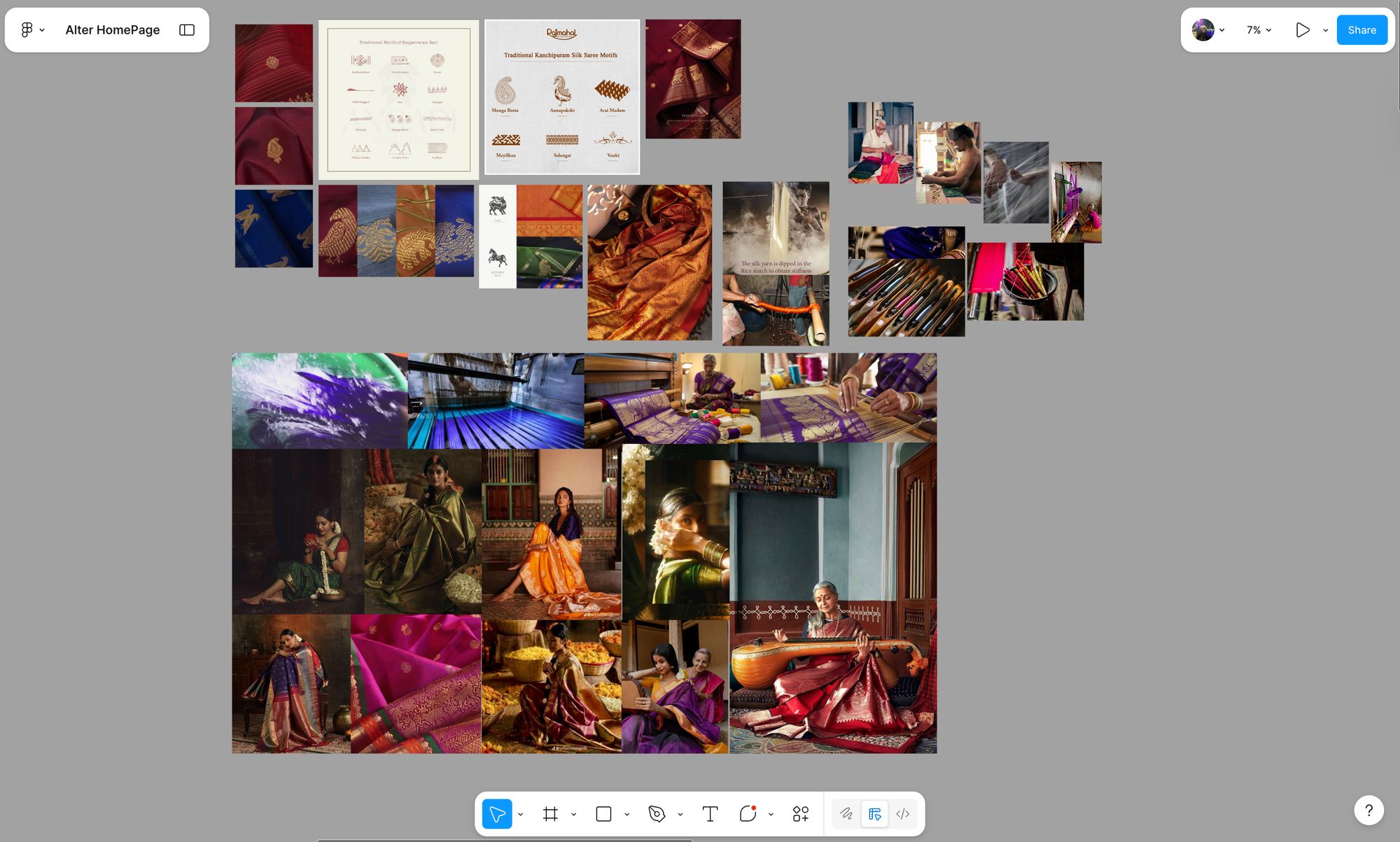Screen dimensions: 1400x842
Task: Open the Actions and resources tool
Action: pos(801,814)
